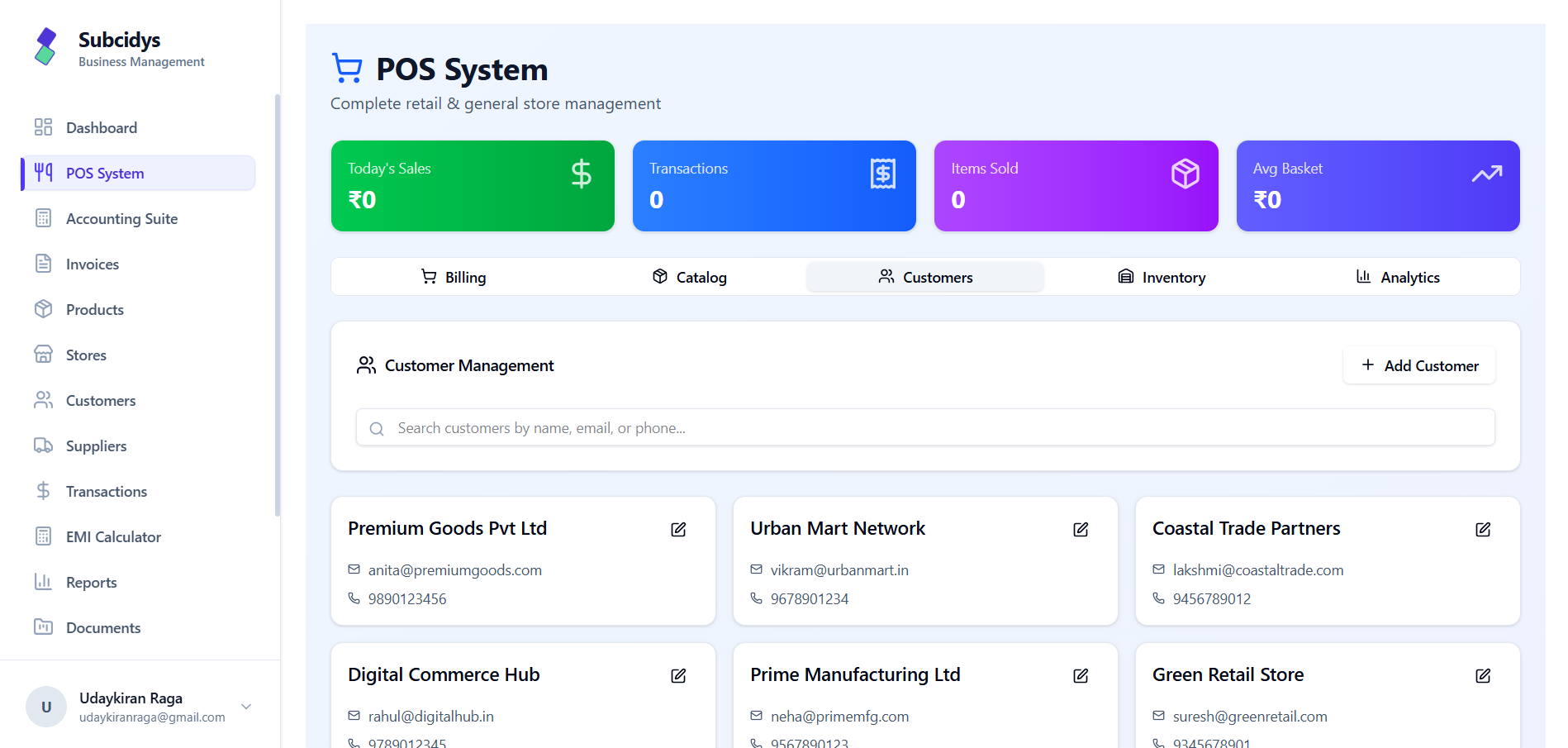Focus the search customers input field
The width and height of the screenshot is (1568, 748).
click(x=925, y=427)
